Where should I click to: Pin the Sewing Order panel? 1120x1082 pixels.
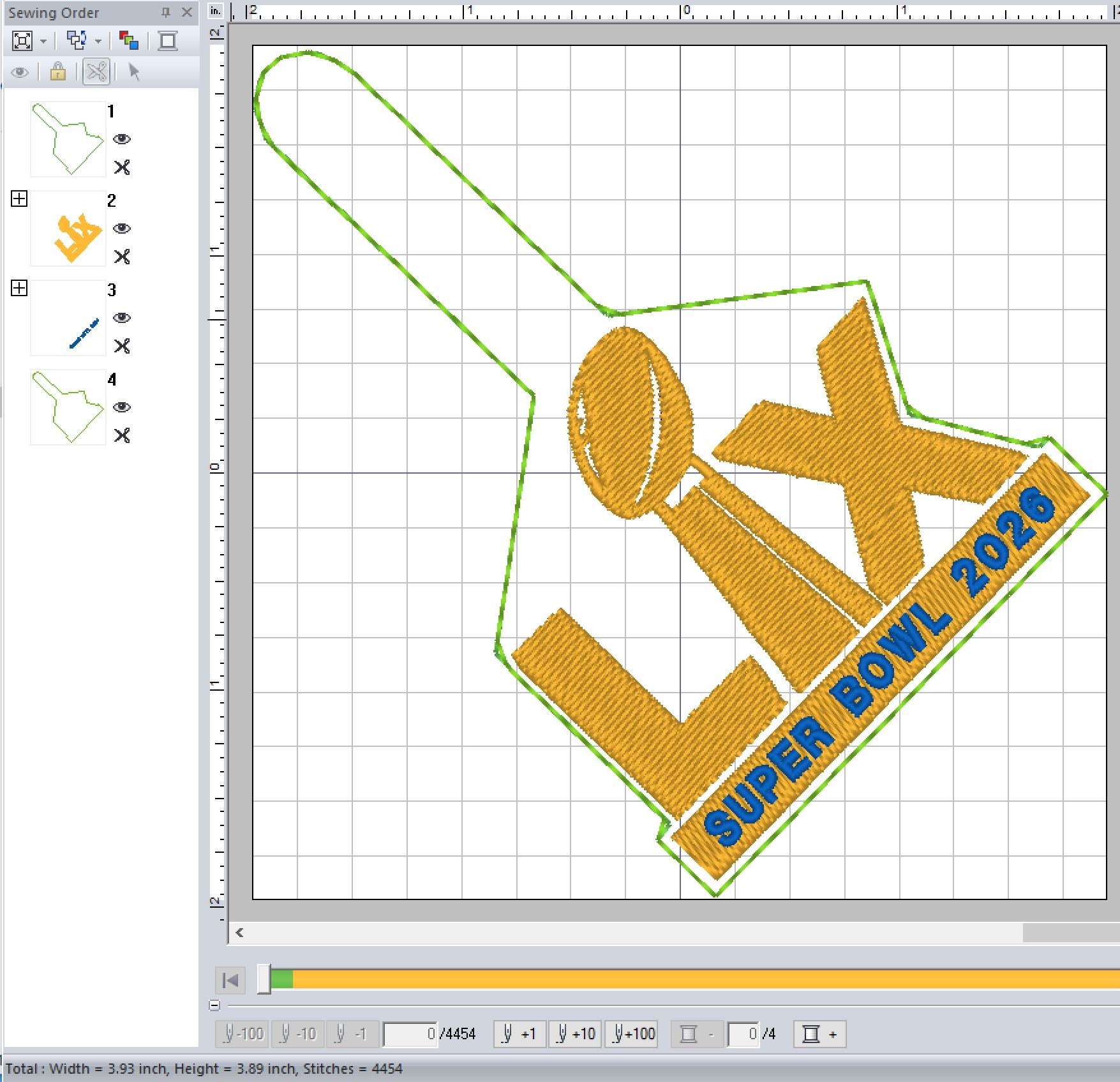point(166,12)
